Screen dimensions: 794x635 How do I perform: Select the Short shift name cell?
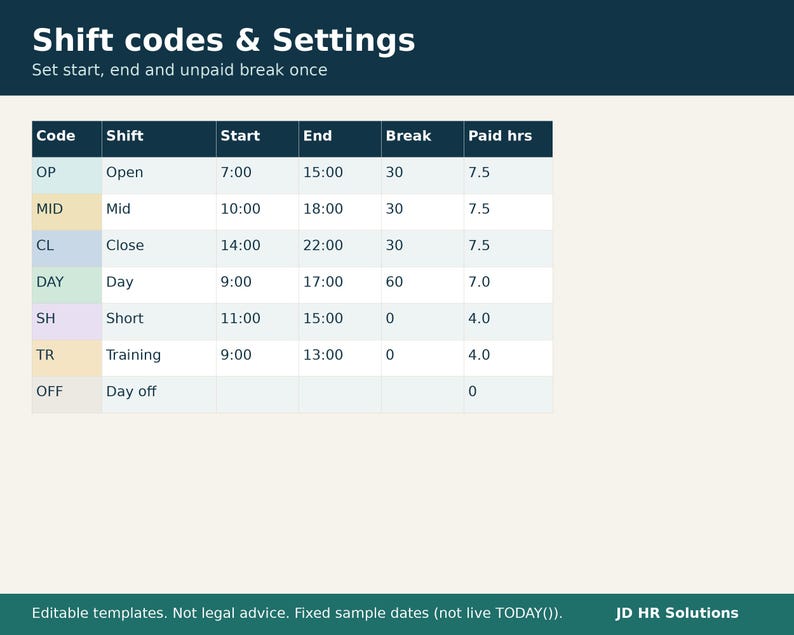pos(159,321)
